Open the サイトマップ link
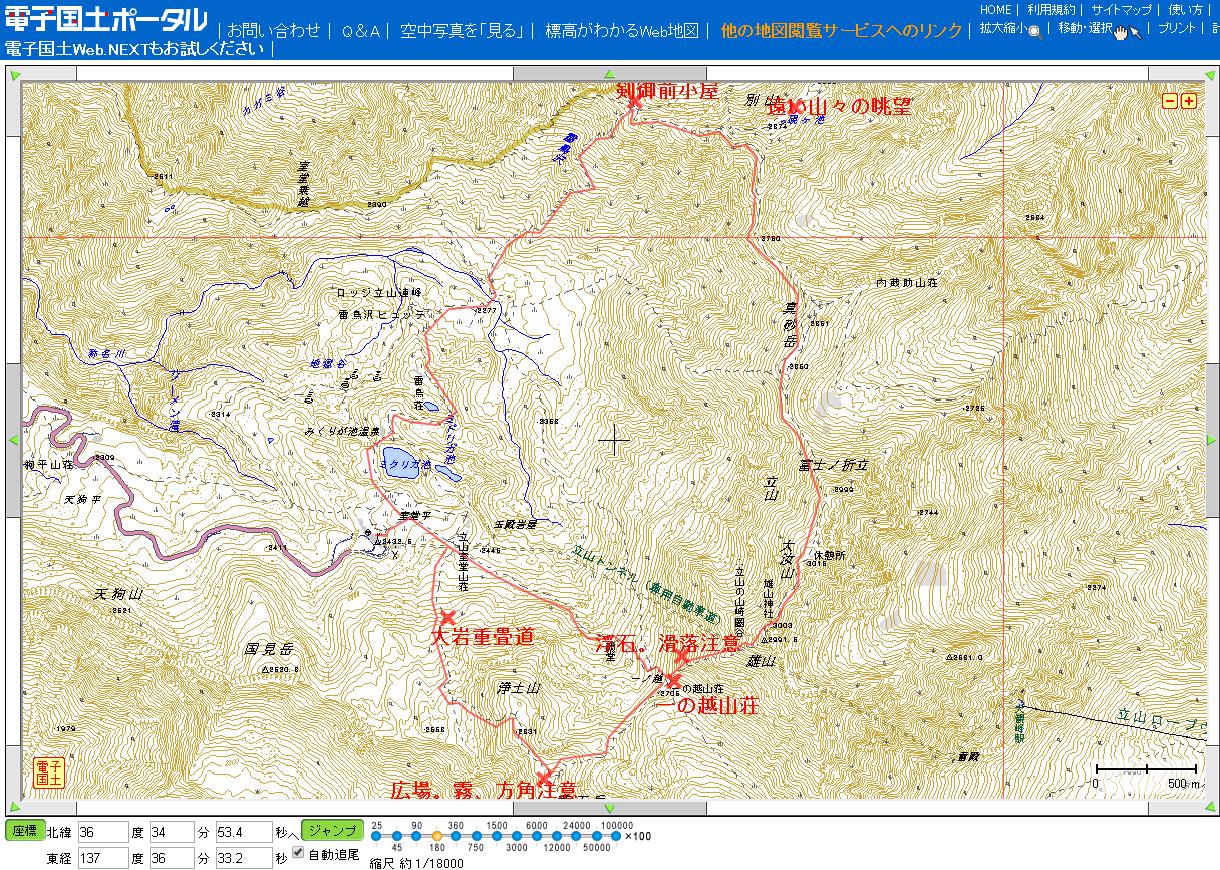 (x=1122, y=10)
